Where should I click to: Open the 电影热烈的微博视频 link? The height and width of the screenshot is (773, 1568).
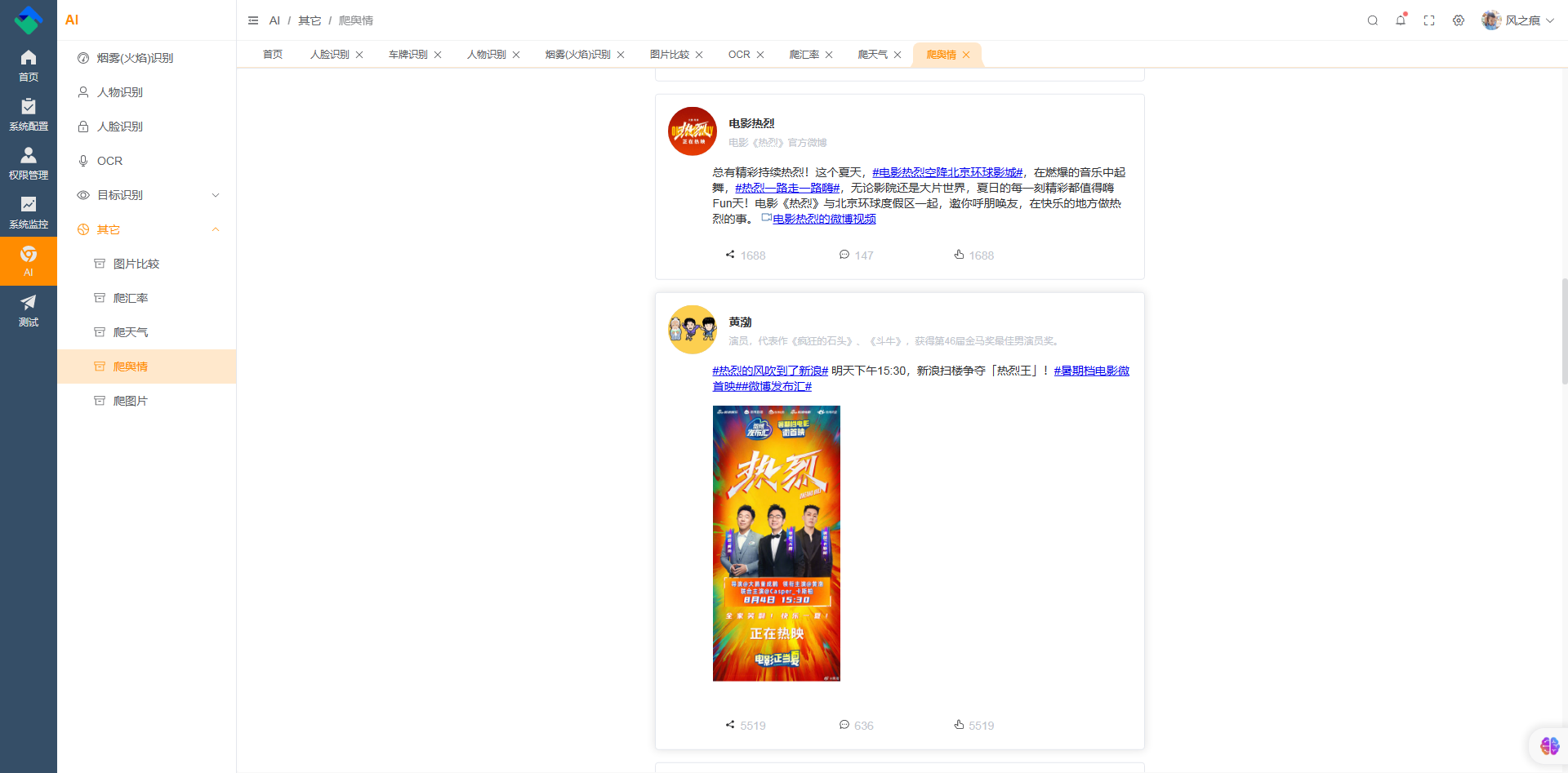[824, 219]
